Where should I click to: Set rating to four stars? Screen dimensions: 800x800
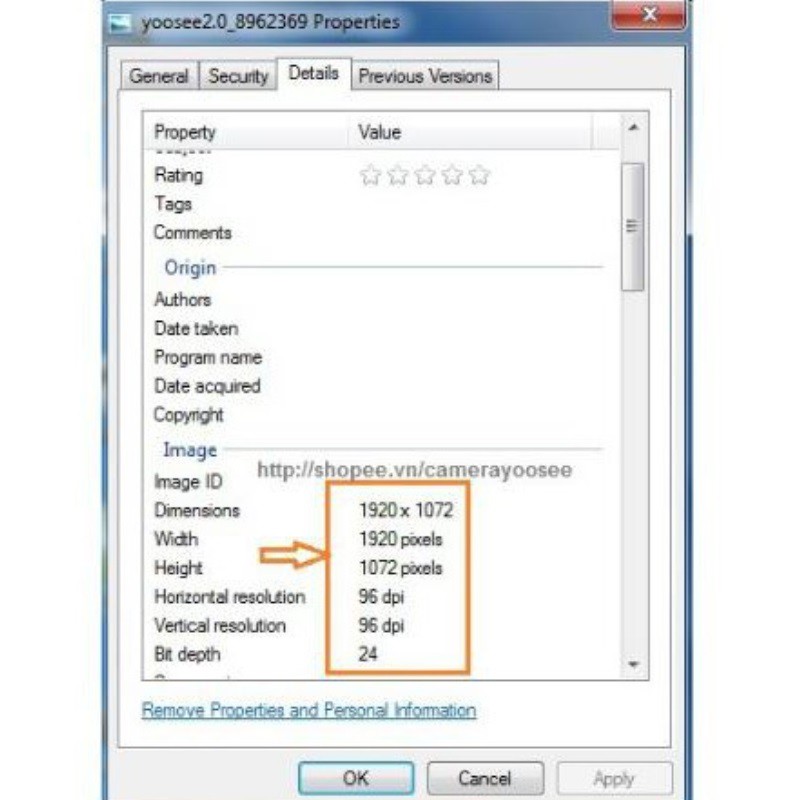(452, 176)
